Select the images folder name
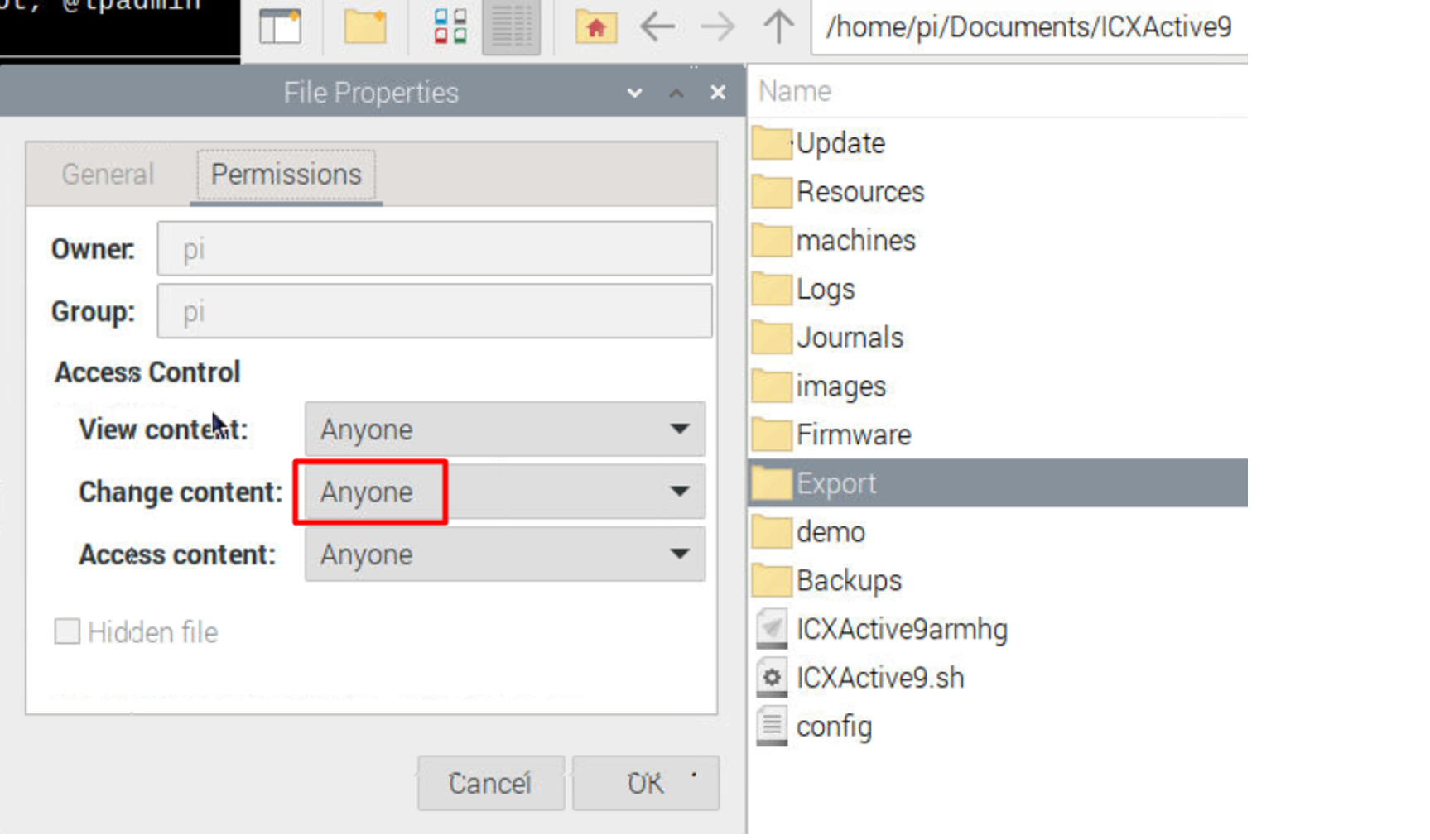This screenshot has width=1430, height=840. click(840, 386)
